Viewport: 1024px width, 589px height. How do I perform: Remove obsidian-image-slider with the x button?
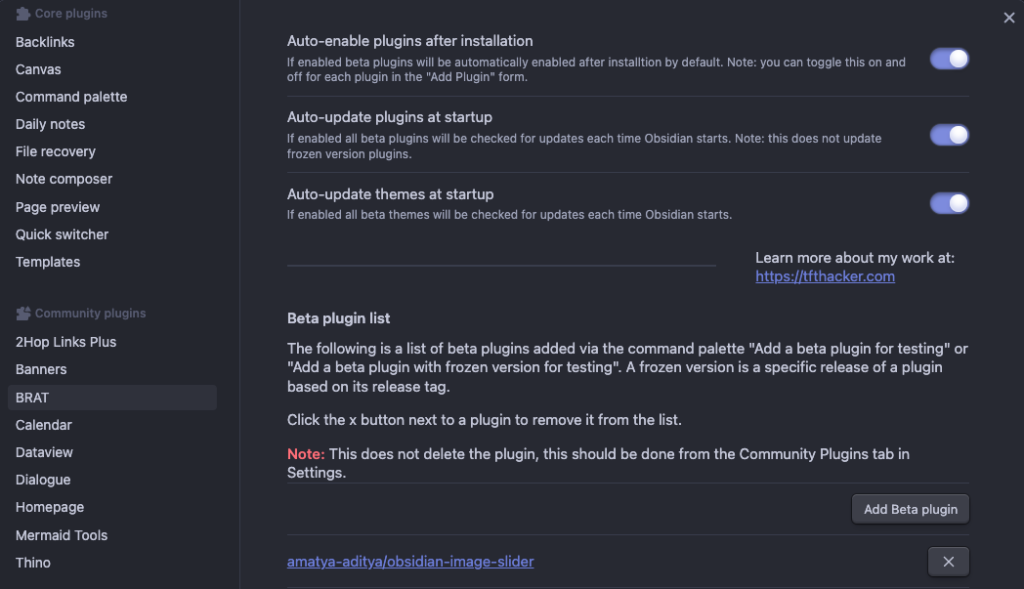(x=948, y=562)
